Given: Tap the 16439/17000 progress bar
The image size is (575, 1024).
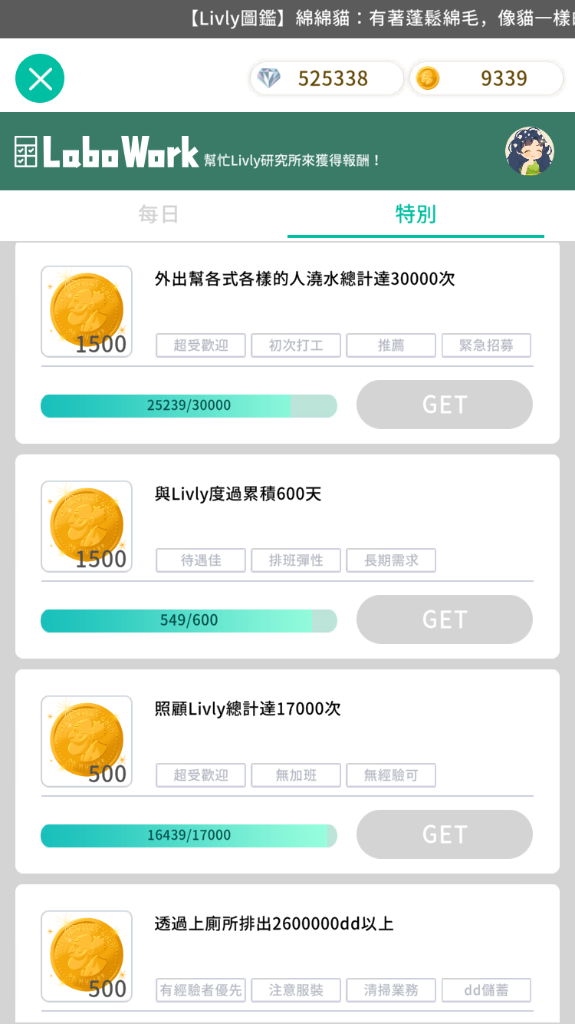Looking at the screenshot, I should pos(189,835).
